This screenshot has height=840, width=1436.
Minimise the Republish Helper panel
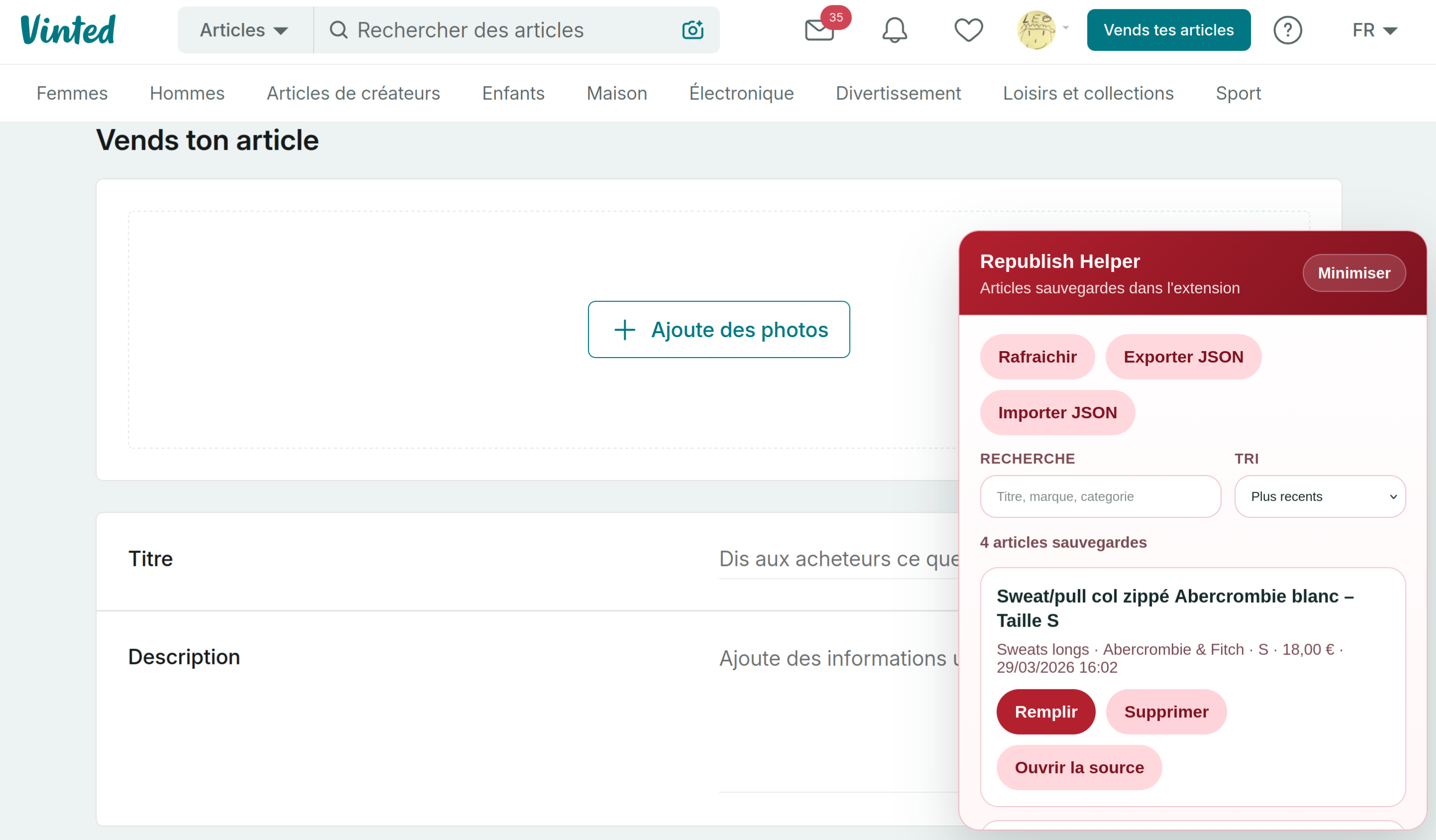(1354, 273)
